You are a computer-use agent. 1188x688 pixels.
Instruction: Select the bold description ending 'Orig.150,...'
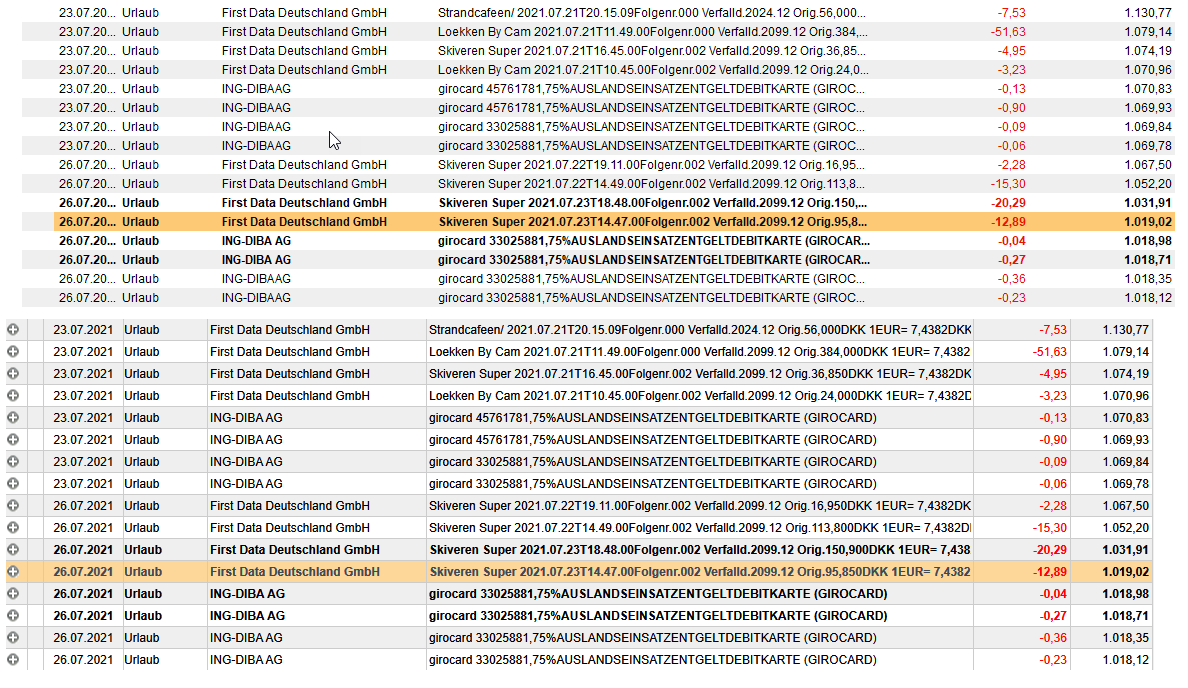click(652, 202)
